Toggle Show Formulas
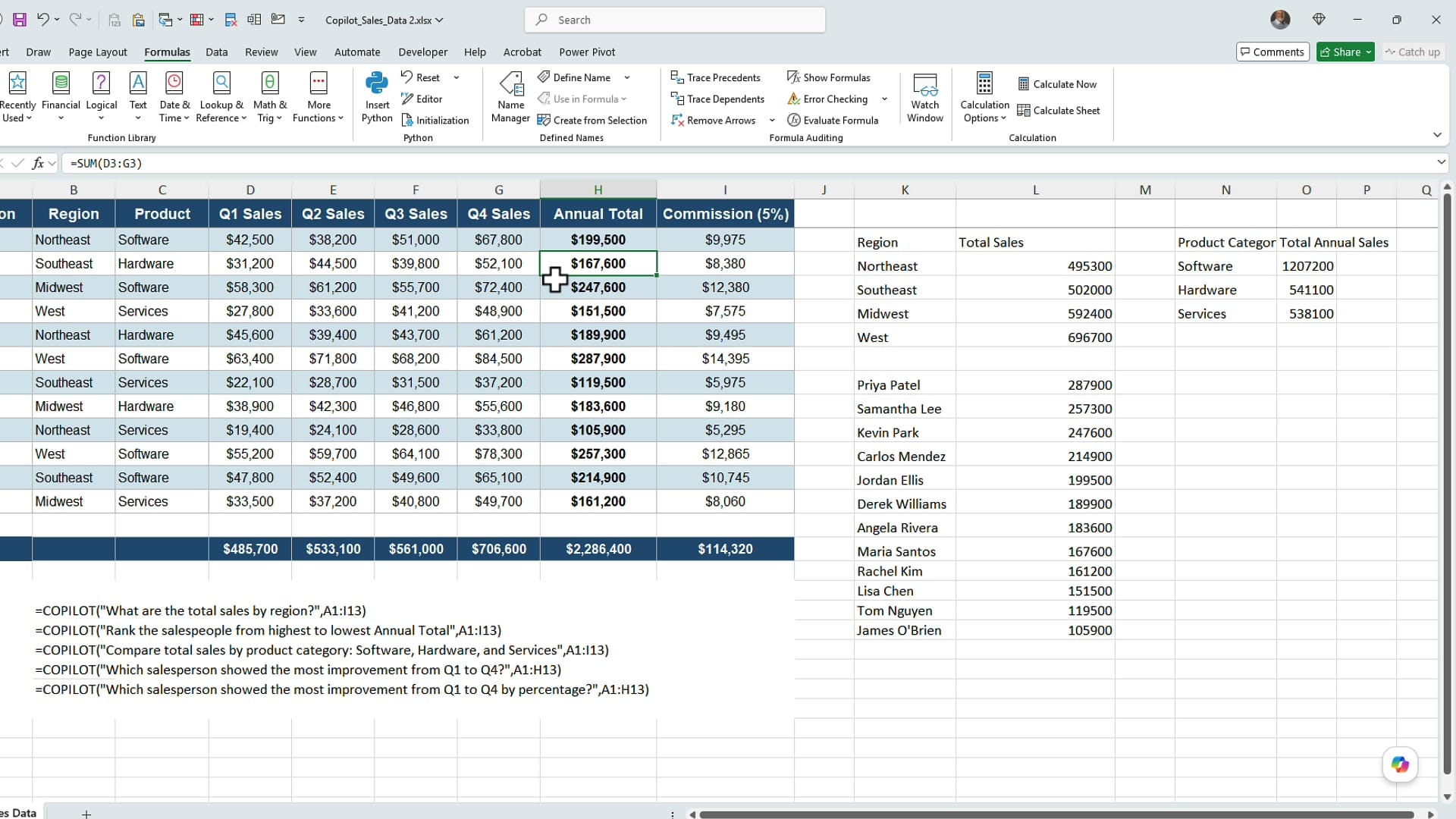 pyautogui.click(x=828, y=77)
